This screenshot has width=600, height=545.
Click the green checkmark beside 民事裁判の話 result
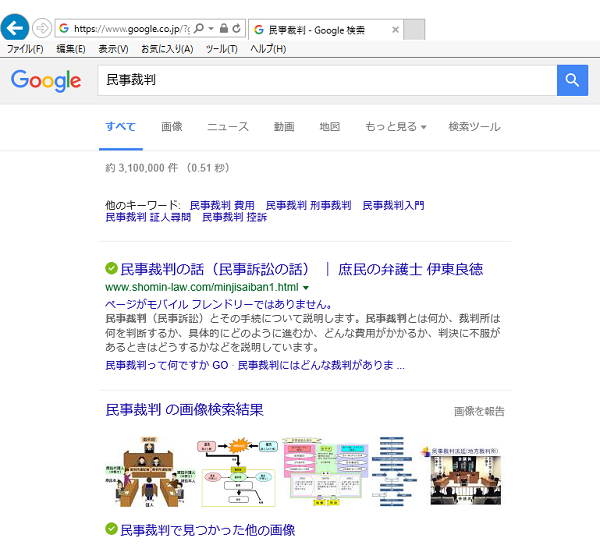pyautogui.click(x=111, y=268)
